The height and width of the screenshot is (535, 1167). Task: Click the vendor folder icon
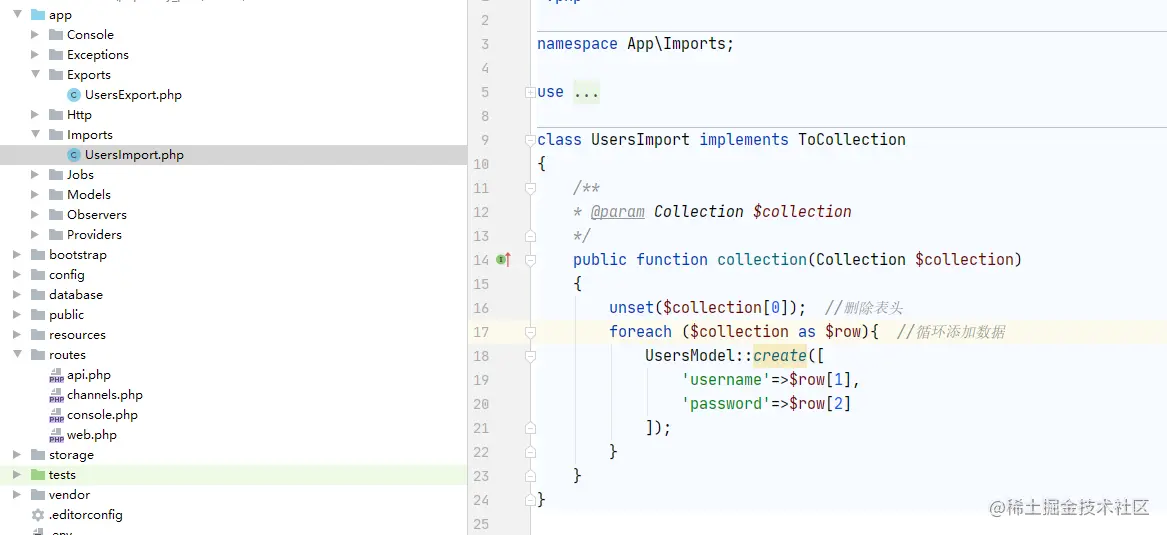click(38, 495)
